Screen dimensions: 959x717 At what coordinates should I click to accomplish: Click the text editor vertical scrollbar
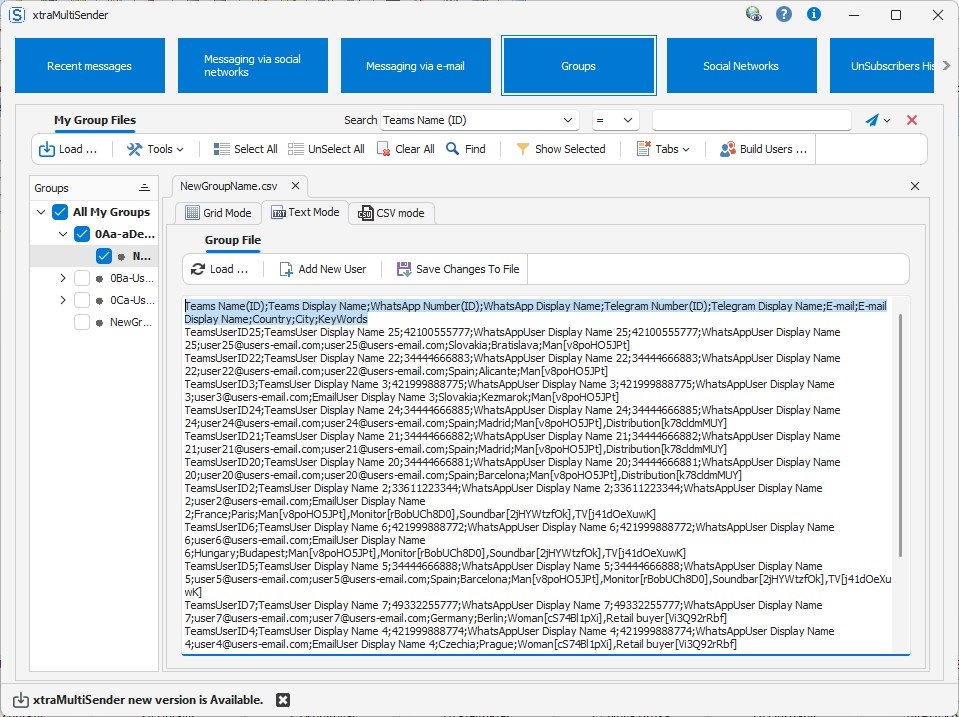[900, 436]
